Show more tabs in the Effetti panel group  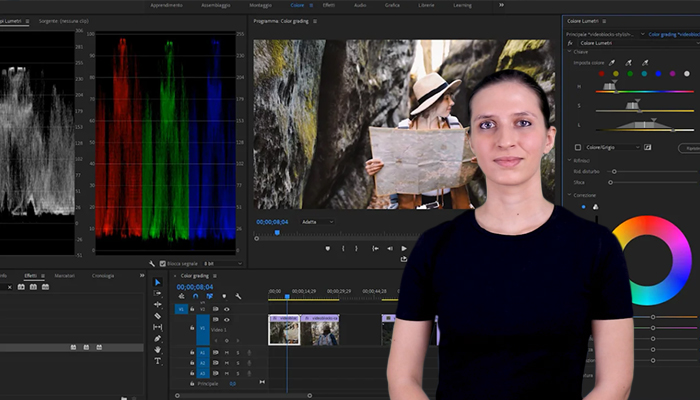click(x=142, y=275)
